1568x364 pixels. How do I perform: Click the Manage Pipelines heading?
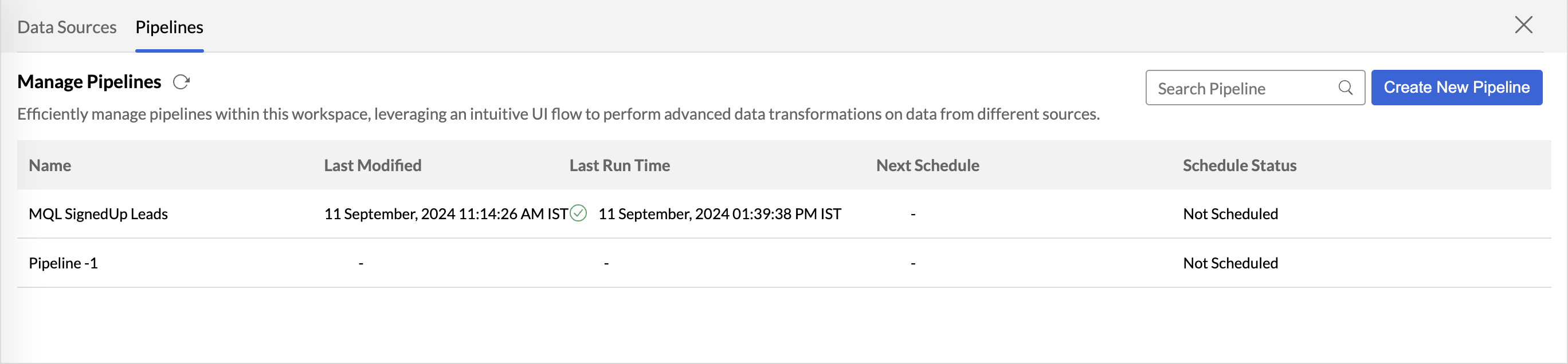89,81
